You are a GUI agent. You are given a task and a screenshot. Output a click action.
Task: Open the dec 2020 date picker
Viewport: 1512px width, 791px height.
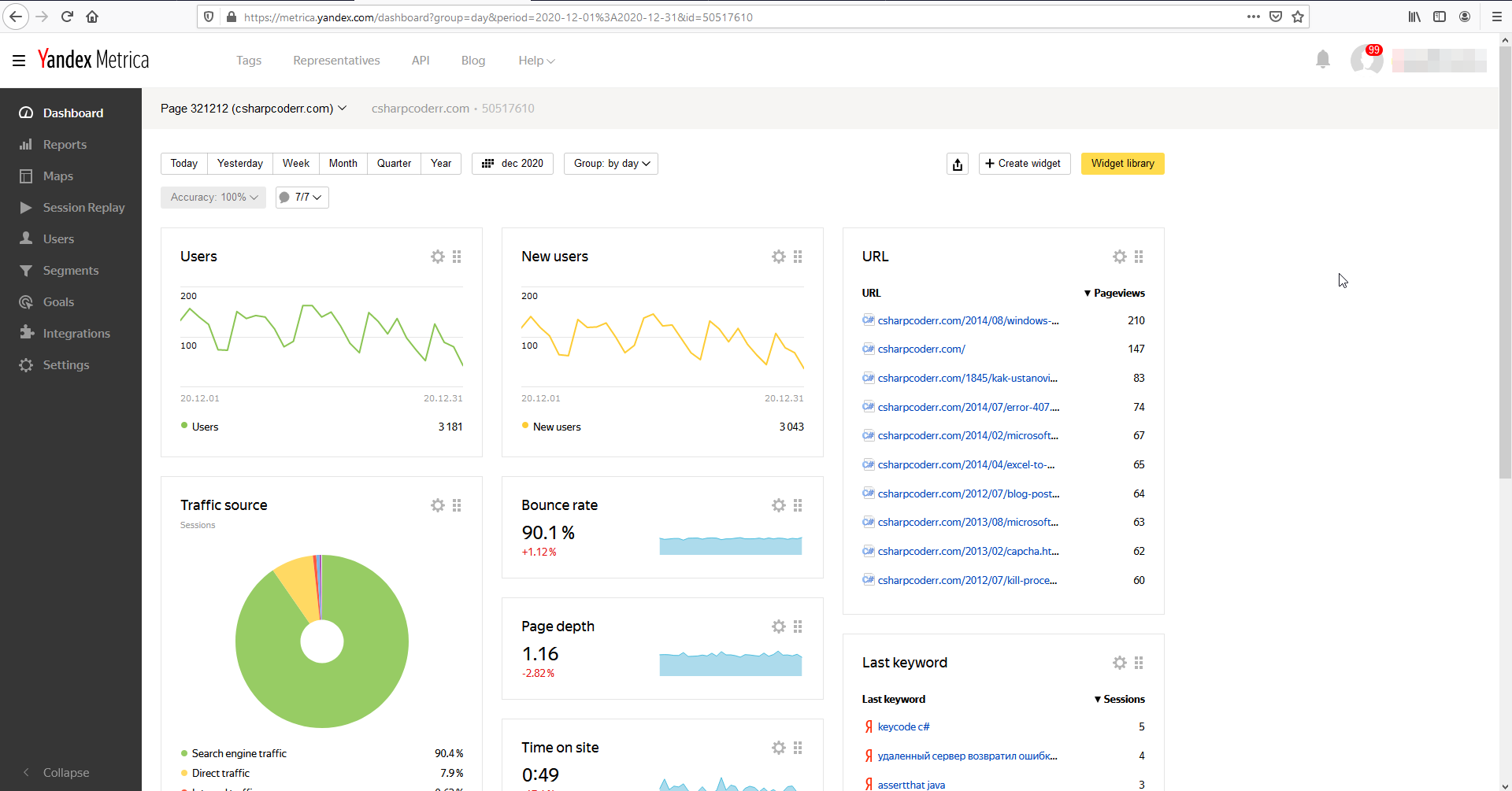coord(513,164)
